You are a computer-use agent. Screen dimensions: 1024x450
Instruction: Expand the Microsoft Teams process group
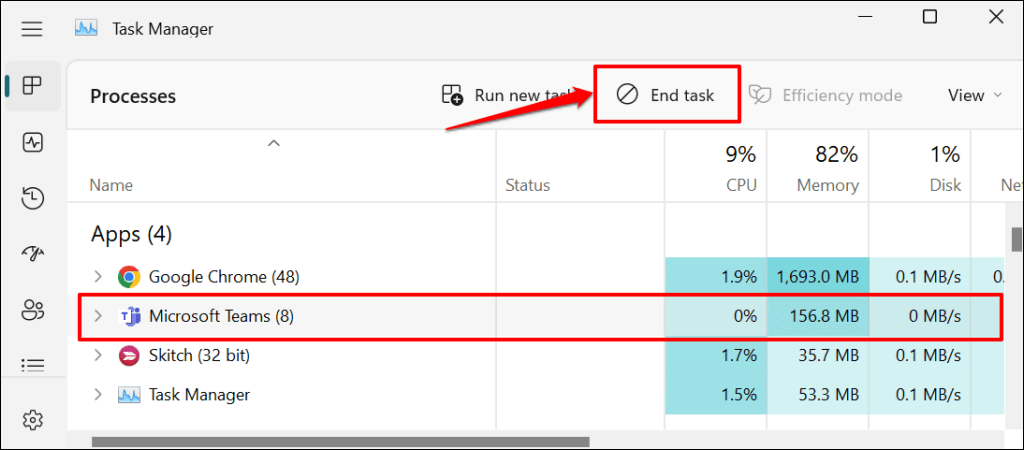click(97, 316)
